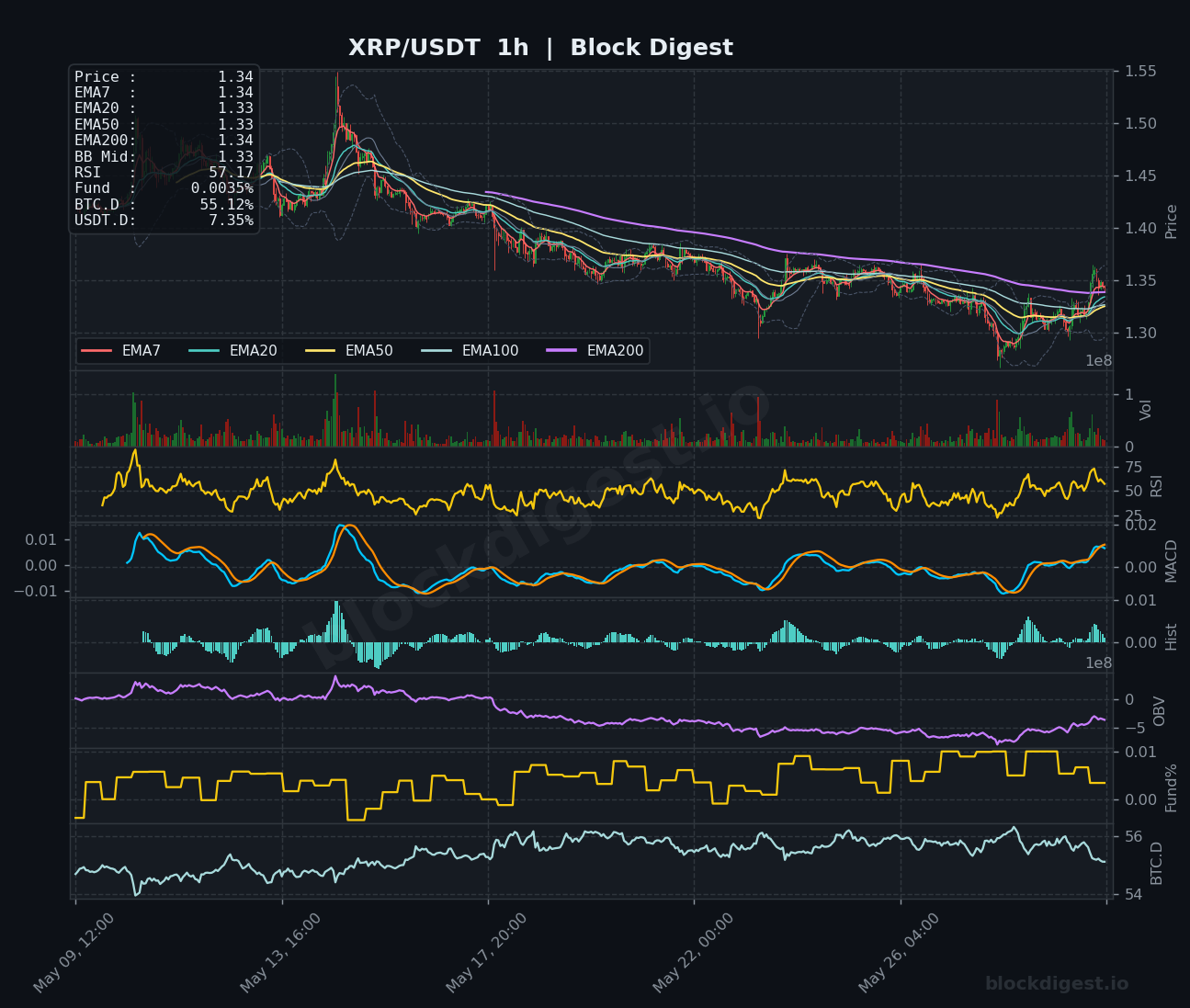
Task: Click the EMA20 legend entry
Action: (232, 351)
